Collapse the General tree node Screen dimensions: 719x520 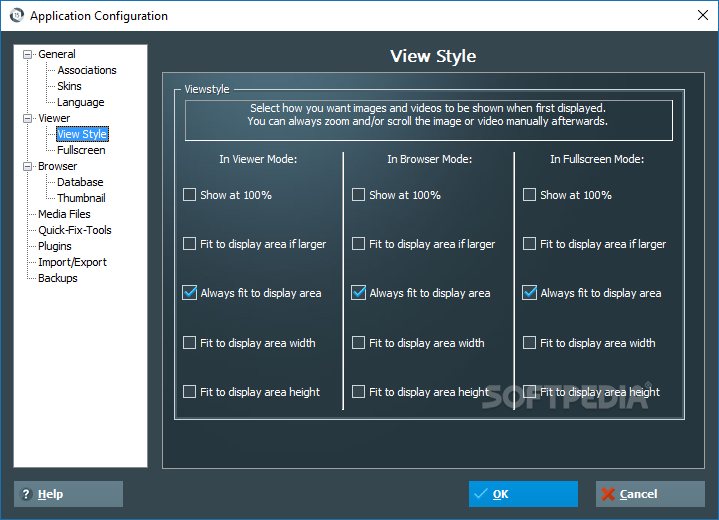pos(28,54)
